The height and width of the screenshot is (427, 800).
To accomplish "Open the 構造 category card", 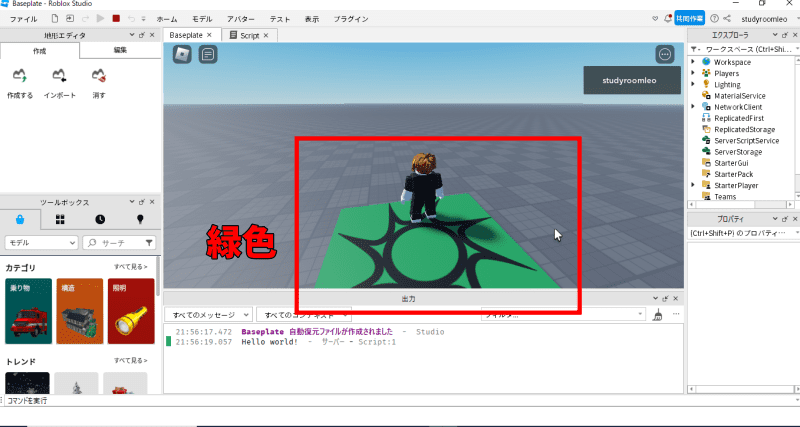I will coord(80,311).
